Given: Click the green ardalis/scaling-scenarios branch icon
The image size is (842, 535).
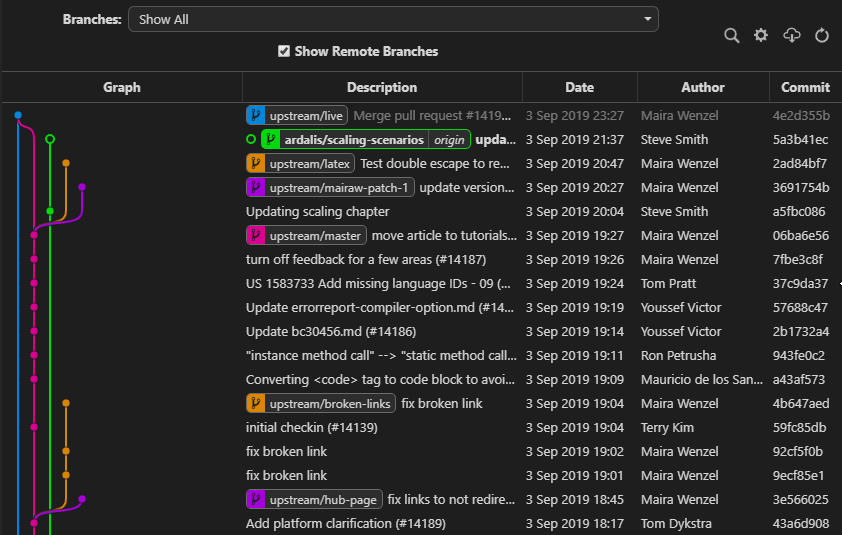Looking at the screenshot, I should tap(270, 139).
